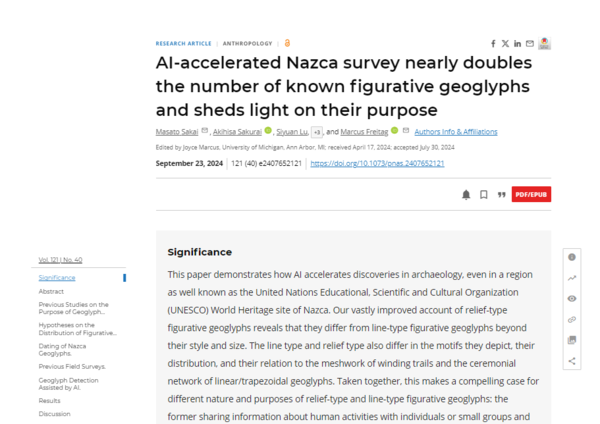Bookmark this article
Screen dimensions: 600x424
[484, 195]
